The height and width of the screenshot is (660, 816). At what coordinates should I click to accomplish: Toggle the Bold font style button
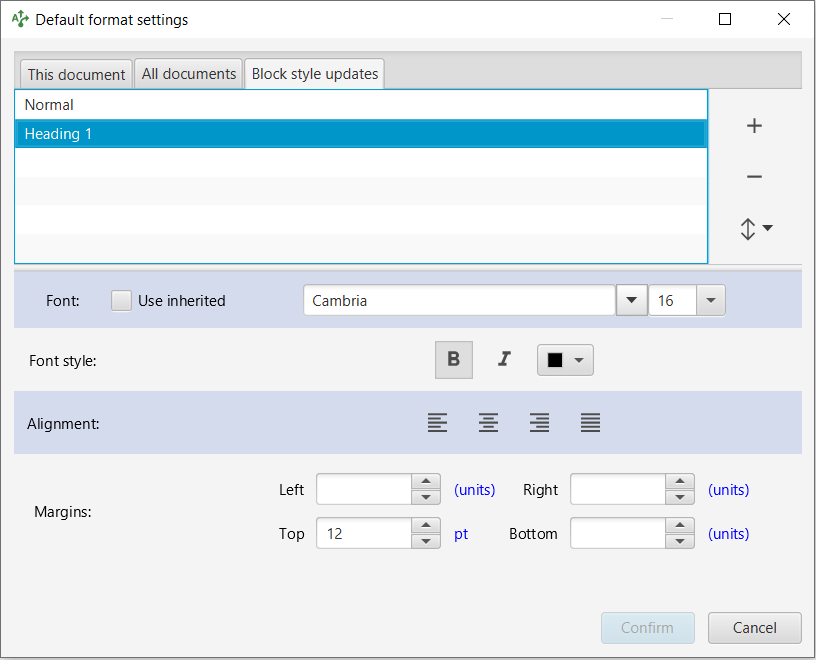(x=454, y=360)
